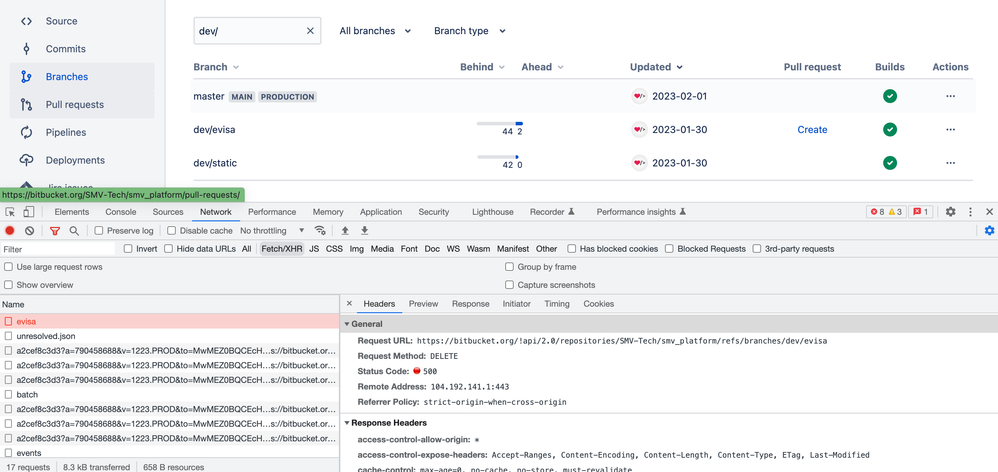Sort by Updated column header

coord(656,67)
